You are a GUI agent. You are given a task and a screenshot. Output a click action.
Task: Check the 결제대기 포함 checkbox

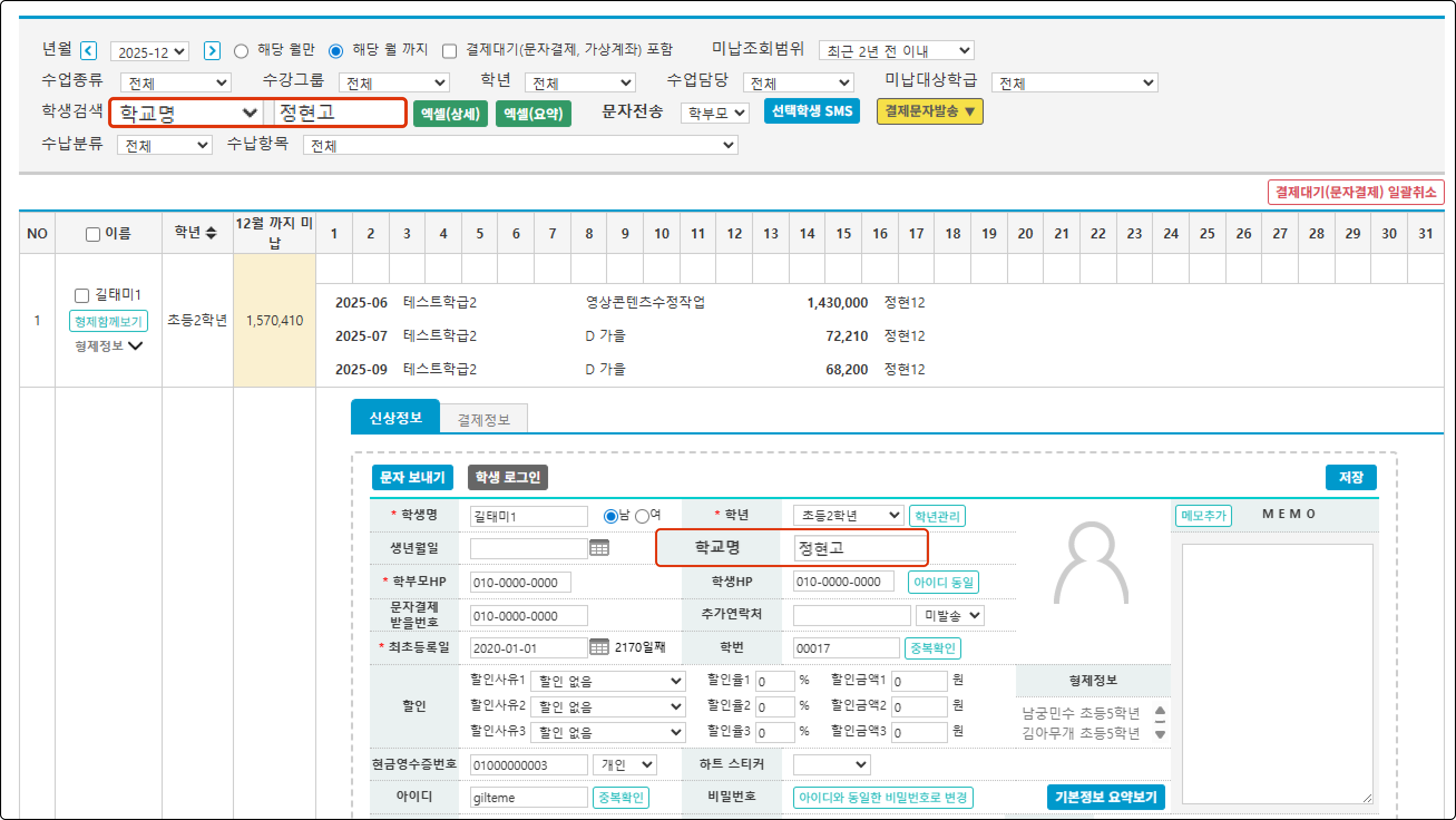coord(449,51)
